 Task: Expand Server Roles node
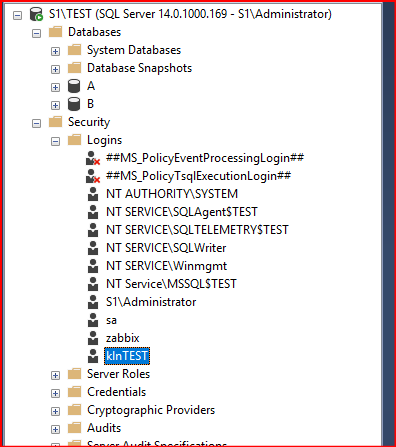tap(55, 375)
